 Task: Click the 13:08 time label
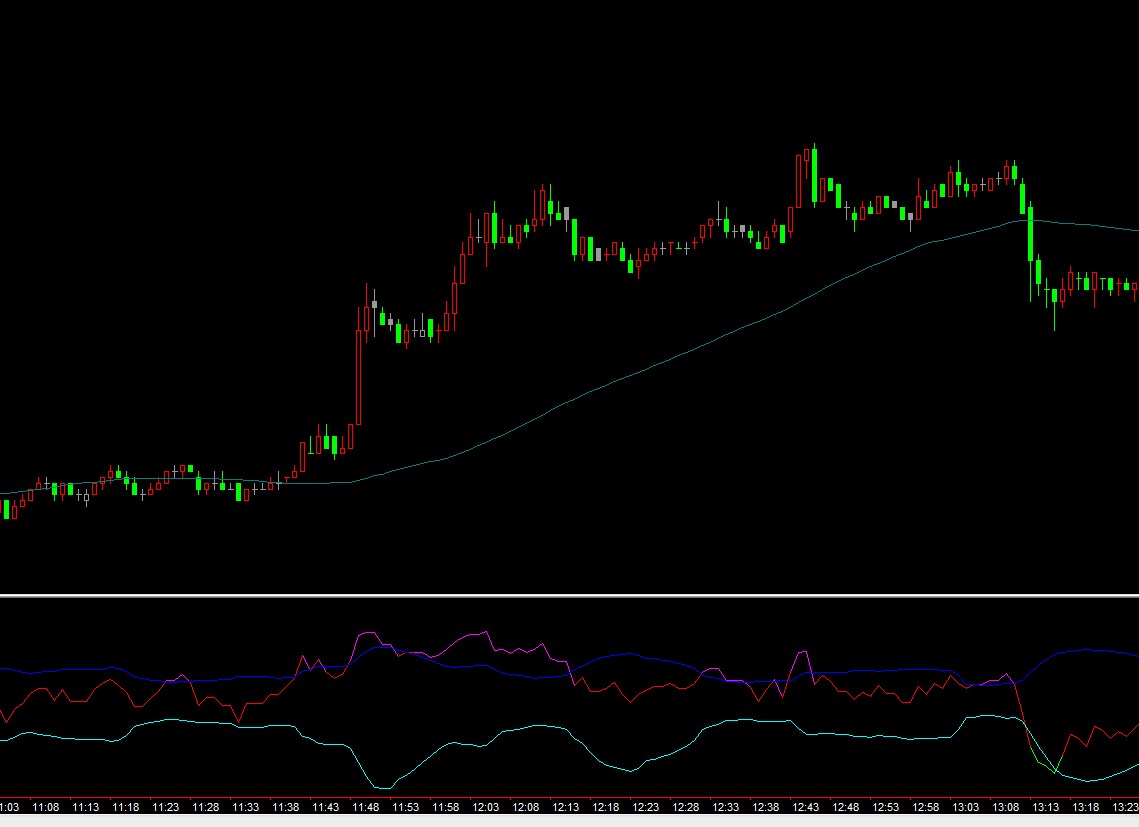point(1005,807)
